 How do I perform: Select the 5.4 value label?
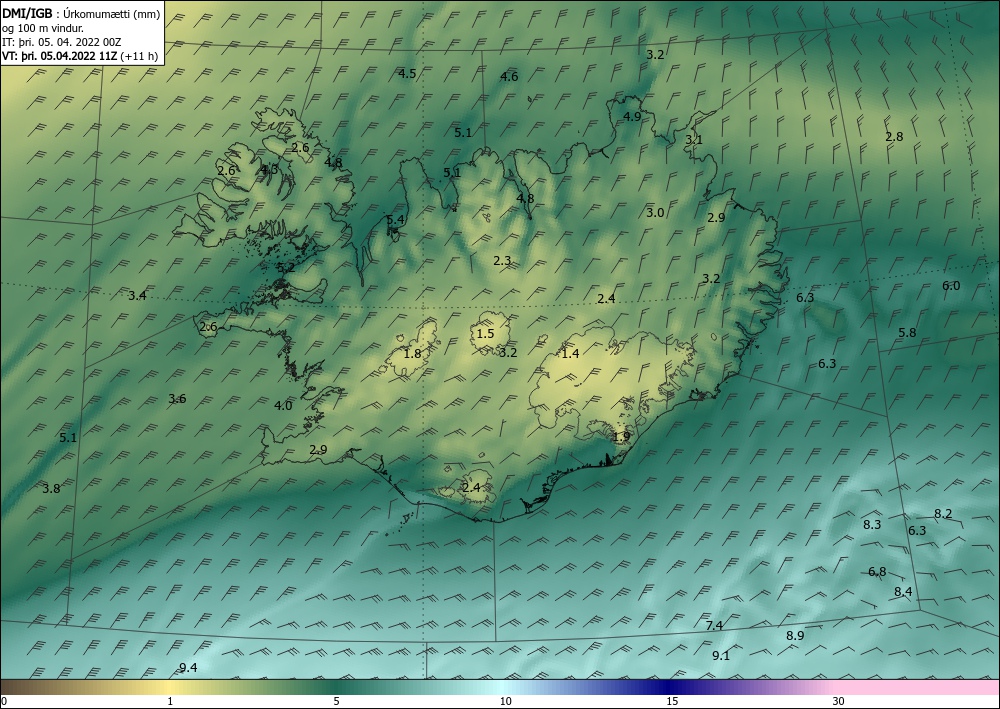[395, 219]
